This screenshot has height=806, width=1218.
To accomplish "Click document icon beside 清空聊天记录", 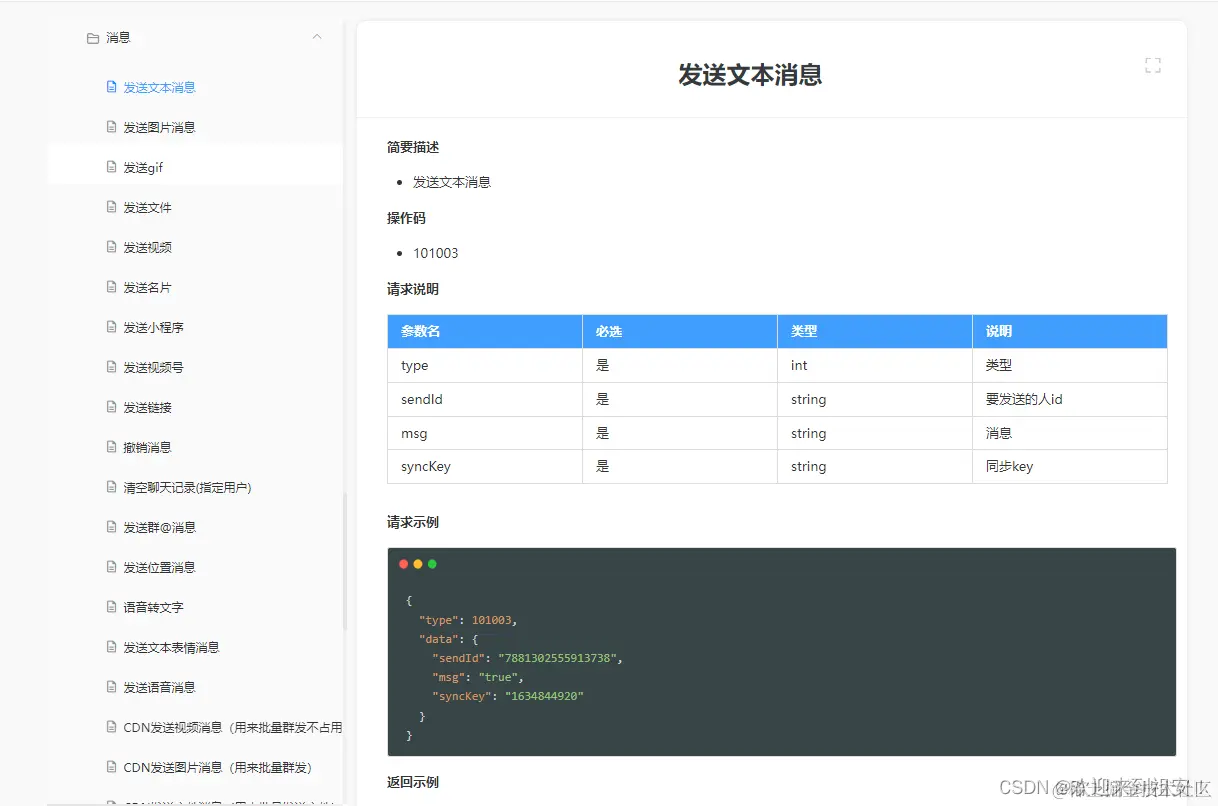I will click(x=112, y=487).
